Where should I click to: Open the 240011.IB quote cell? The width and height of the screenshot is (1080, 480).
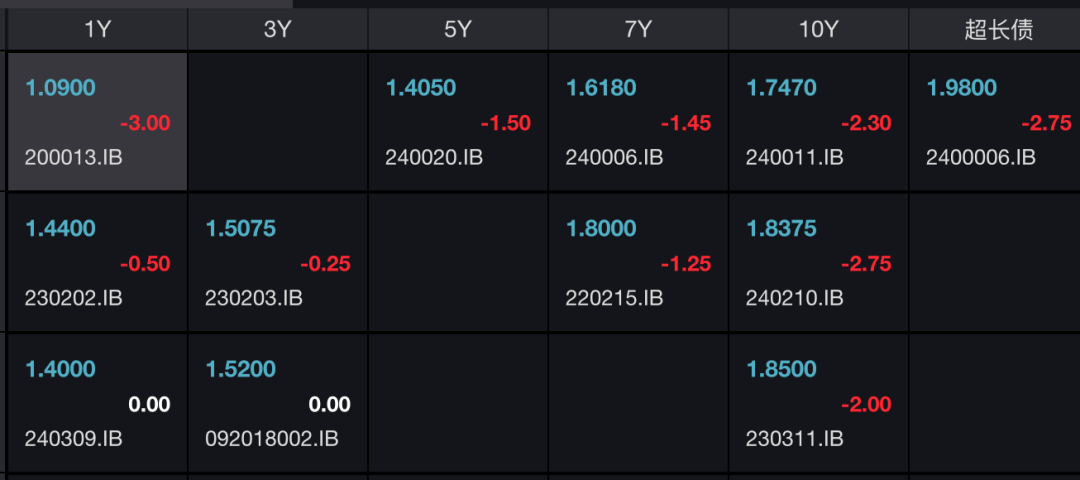[x=818, y=122]
